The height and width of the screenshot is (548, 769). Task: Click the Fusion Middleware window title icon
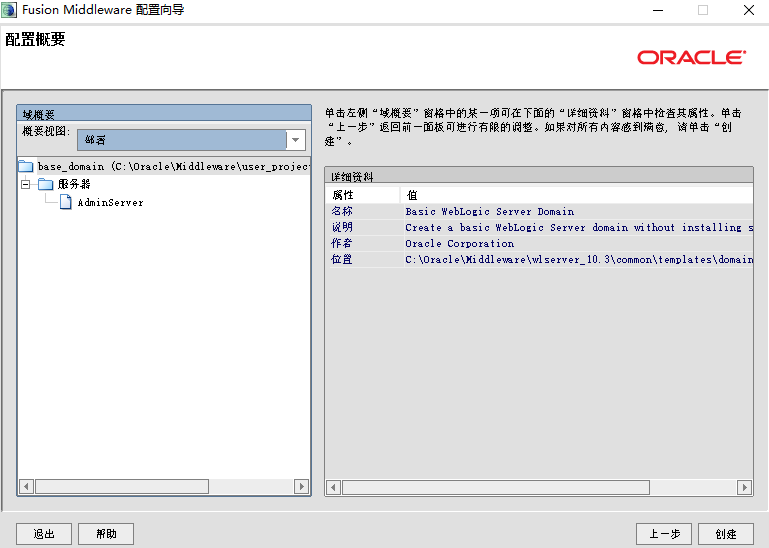pos(9,10)
